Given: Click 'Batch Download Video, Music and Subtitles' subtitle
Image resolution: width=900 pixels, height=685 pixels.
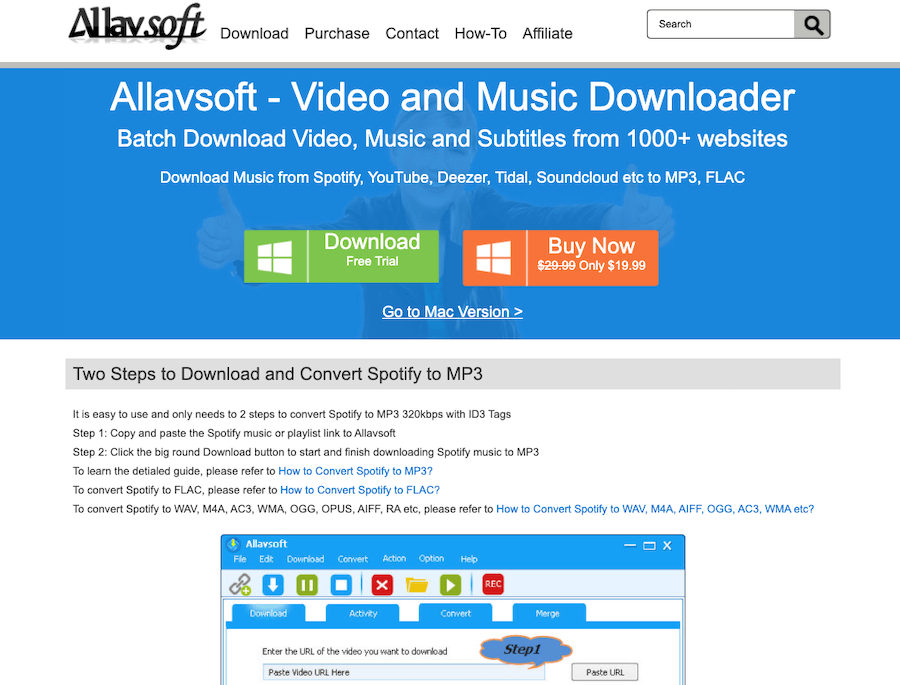Looking at the screenshot, I should click(x=452, y=138).
